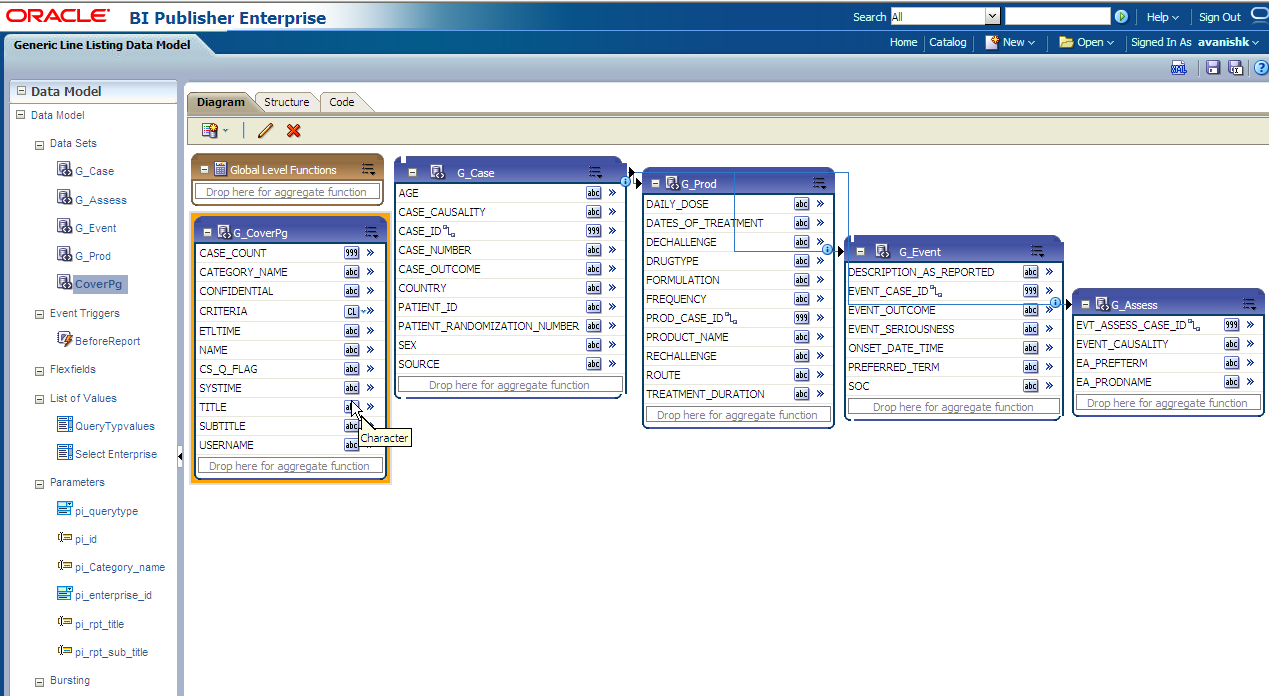The image size is (1269, 696).
Task: Click the CASE_ID 999 number type icon
Action: click(x=593, y=231)
